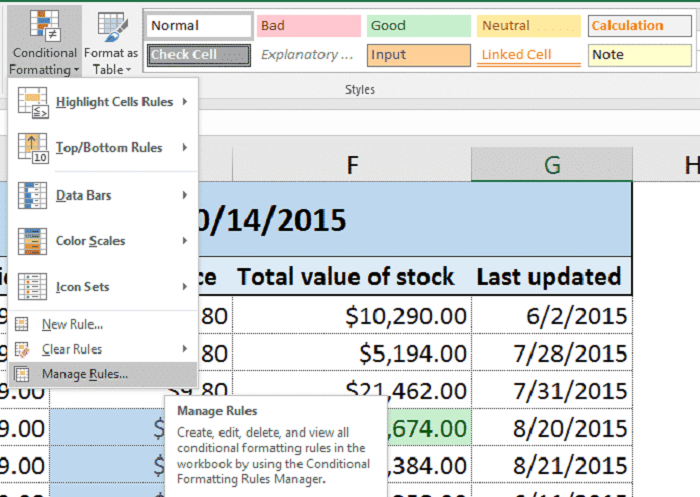Select column G header
The width and height of the screenshot is (700, 497).
pyautogui.click(x=552, y=165)
